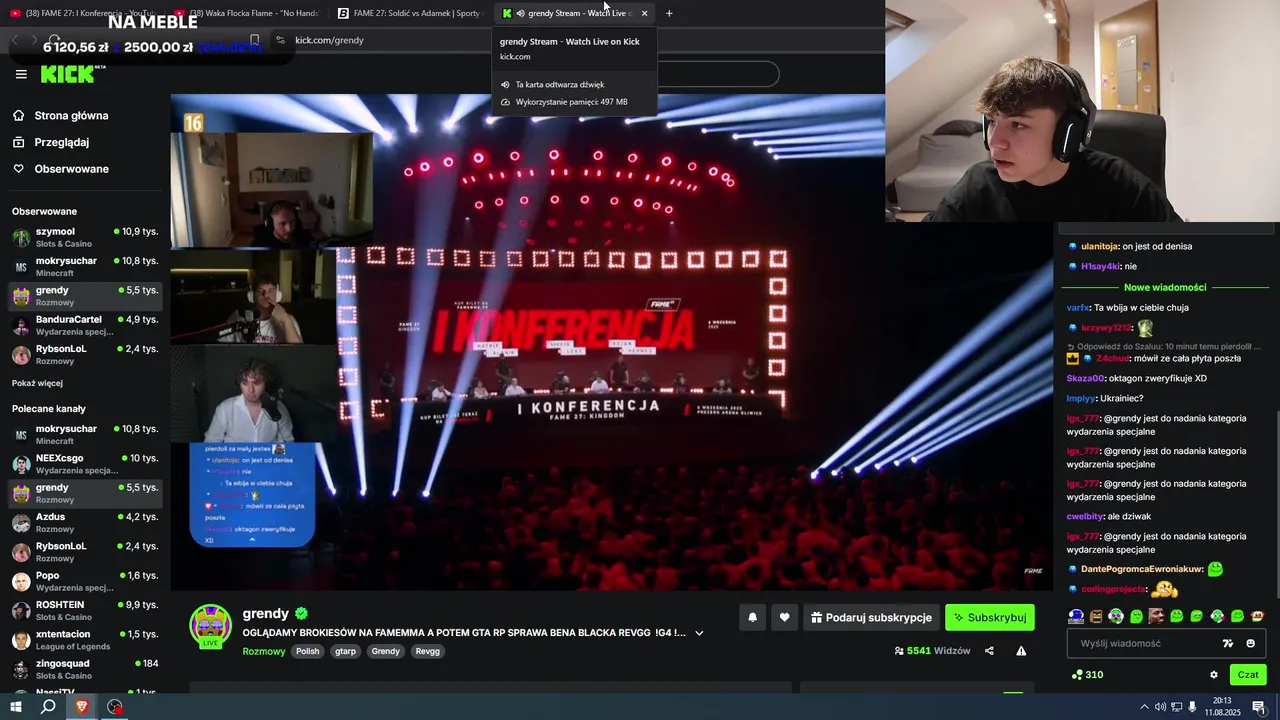Open the Przeglądaj page
1280x720 pixels.
[61, 142]
